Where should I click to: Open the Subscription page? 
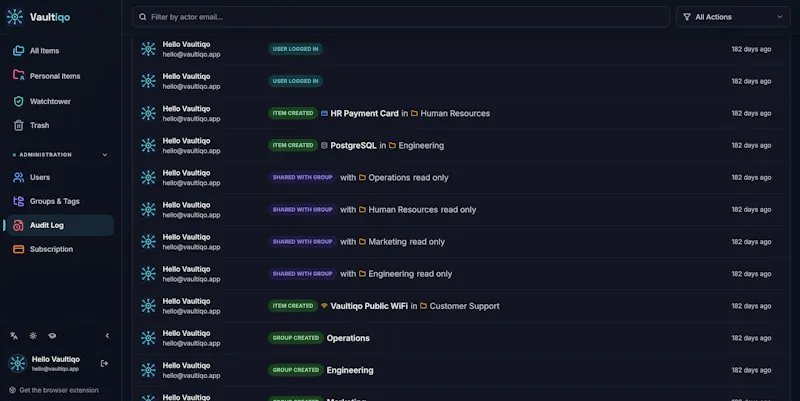[x=60, y=249]
